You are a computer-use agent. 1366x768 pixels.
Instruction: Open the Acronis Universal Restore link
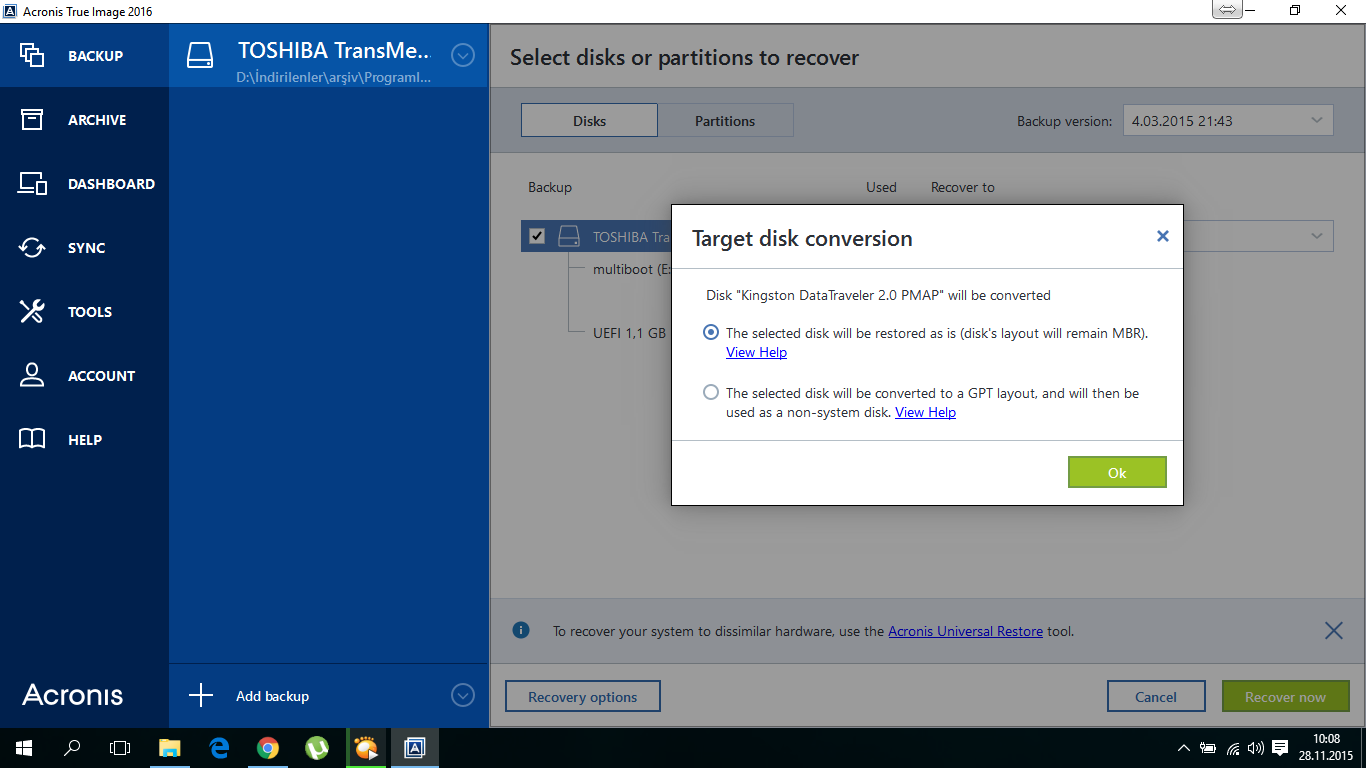coord(965,631)
